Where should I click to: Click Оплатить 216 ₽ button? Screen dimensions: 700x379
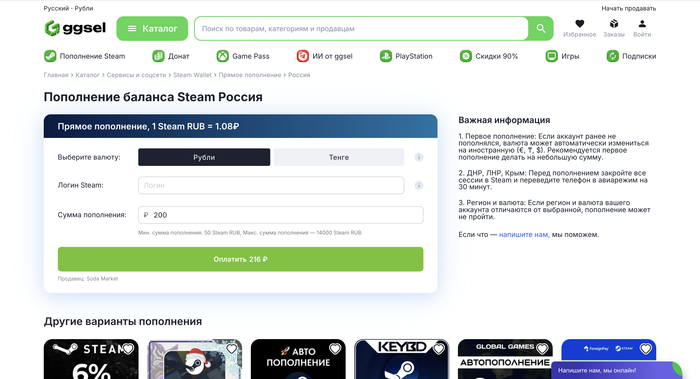tap(241, 259)
